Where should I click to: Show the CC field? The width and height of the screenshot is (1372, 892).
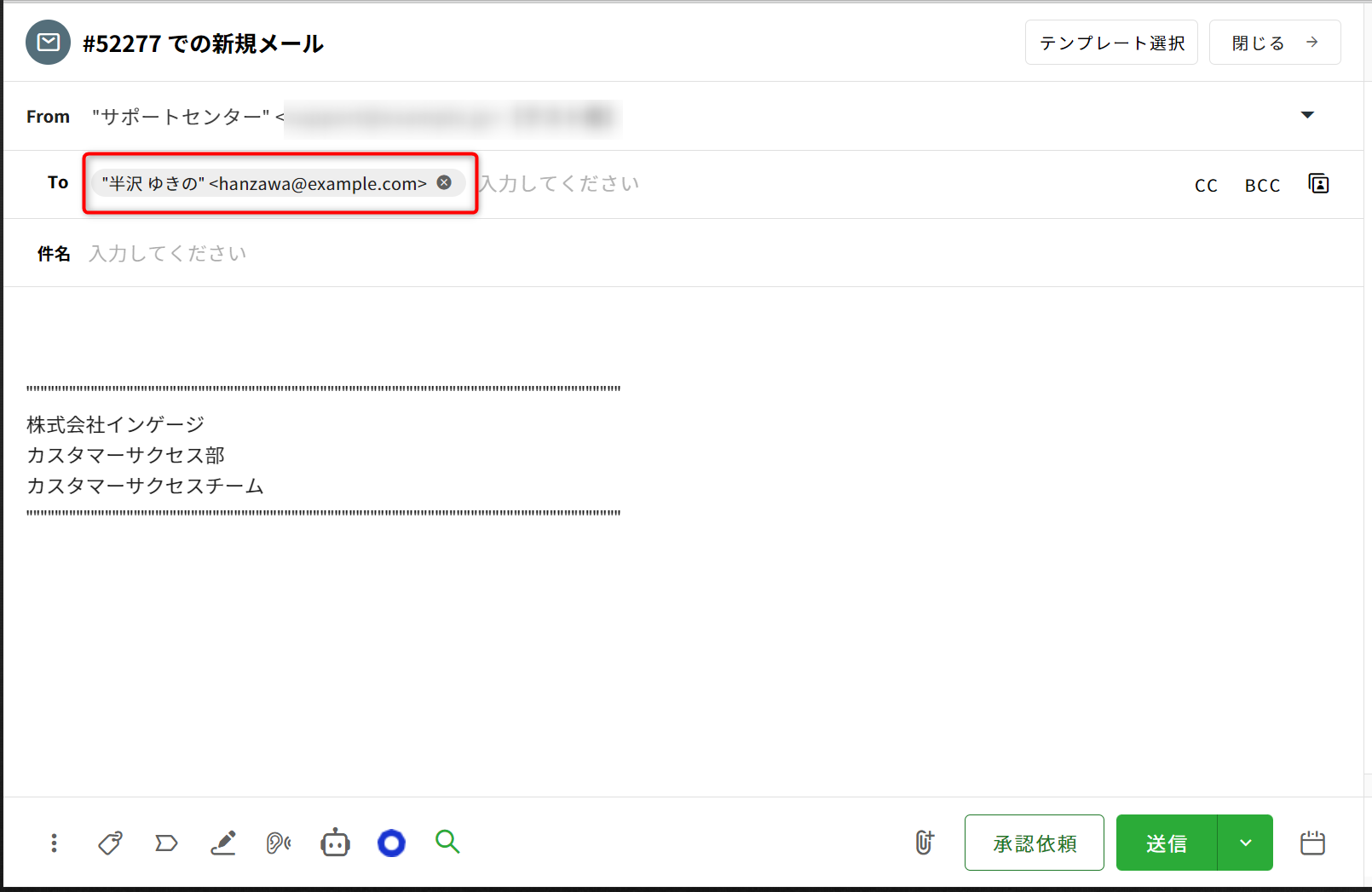(x=1206, y=185)
